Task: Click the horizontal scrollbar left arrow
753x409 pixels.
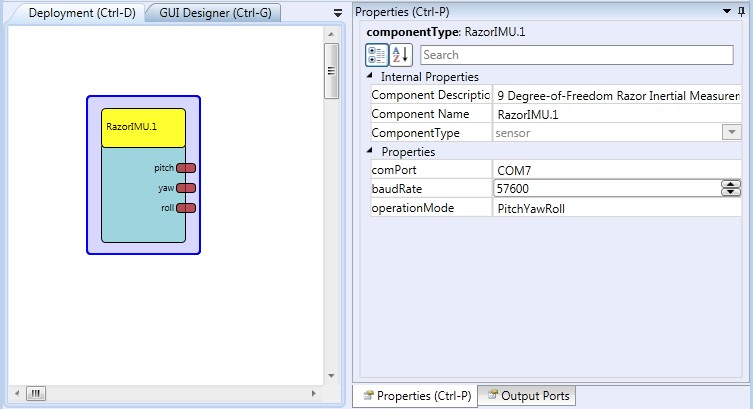Action: point(17,393)
